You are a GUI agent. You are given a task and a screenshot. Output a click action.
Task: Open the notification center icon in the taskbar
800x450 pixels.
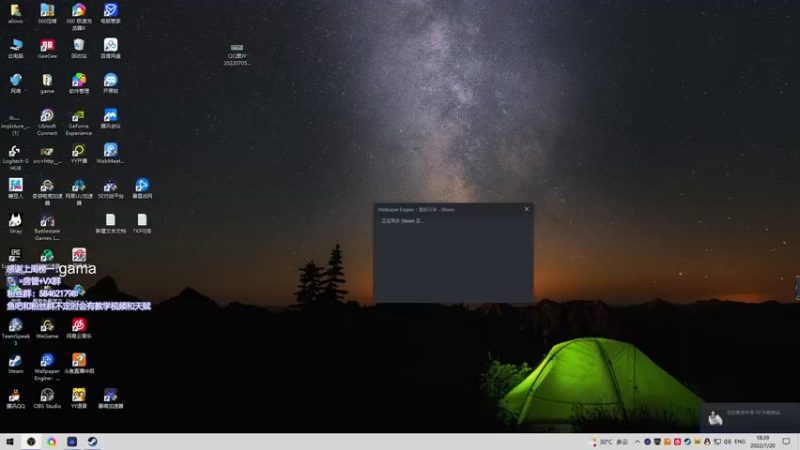click(x=786, y=442)
